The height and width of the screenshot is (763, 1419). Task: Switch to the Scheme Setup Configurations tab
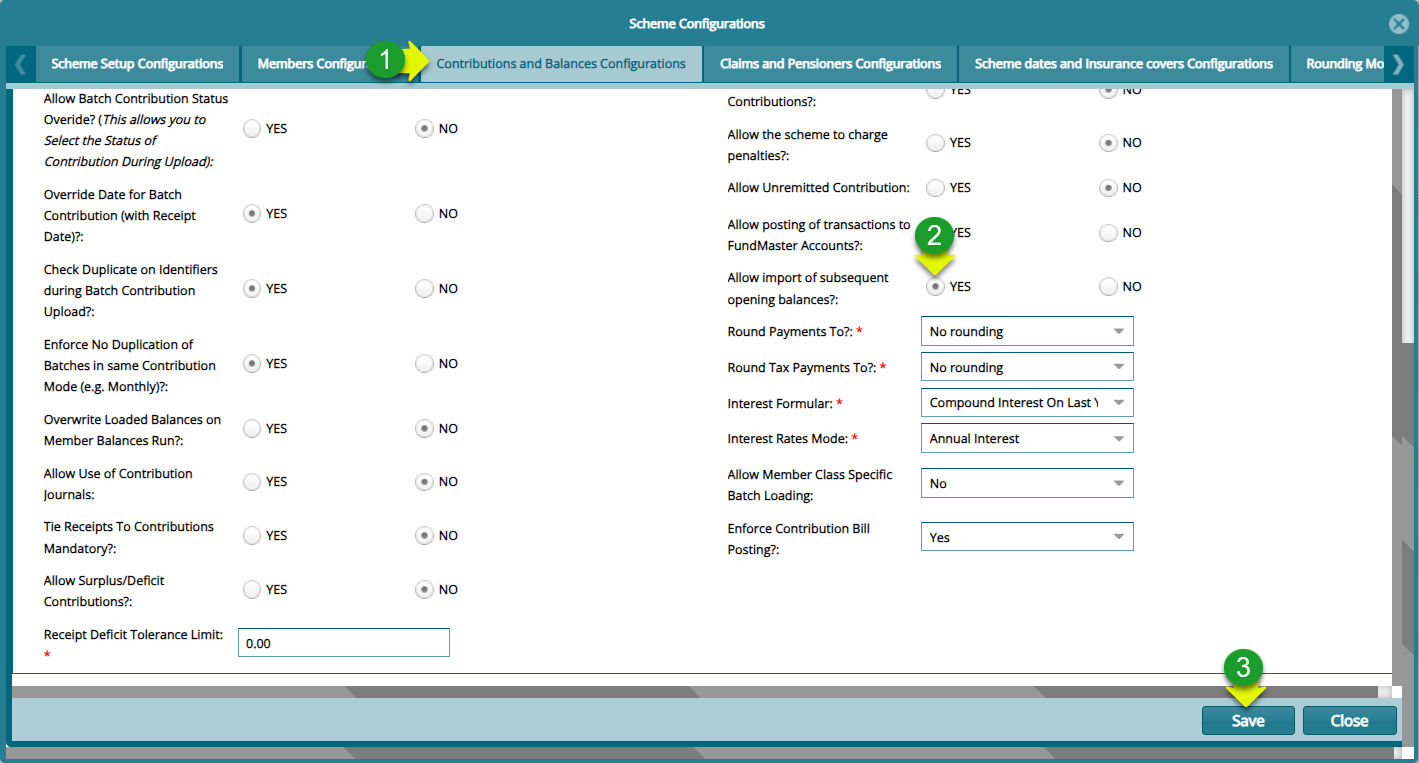coord(137,63)
